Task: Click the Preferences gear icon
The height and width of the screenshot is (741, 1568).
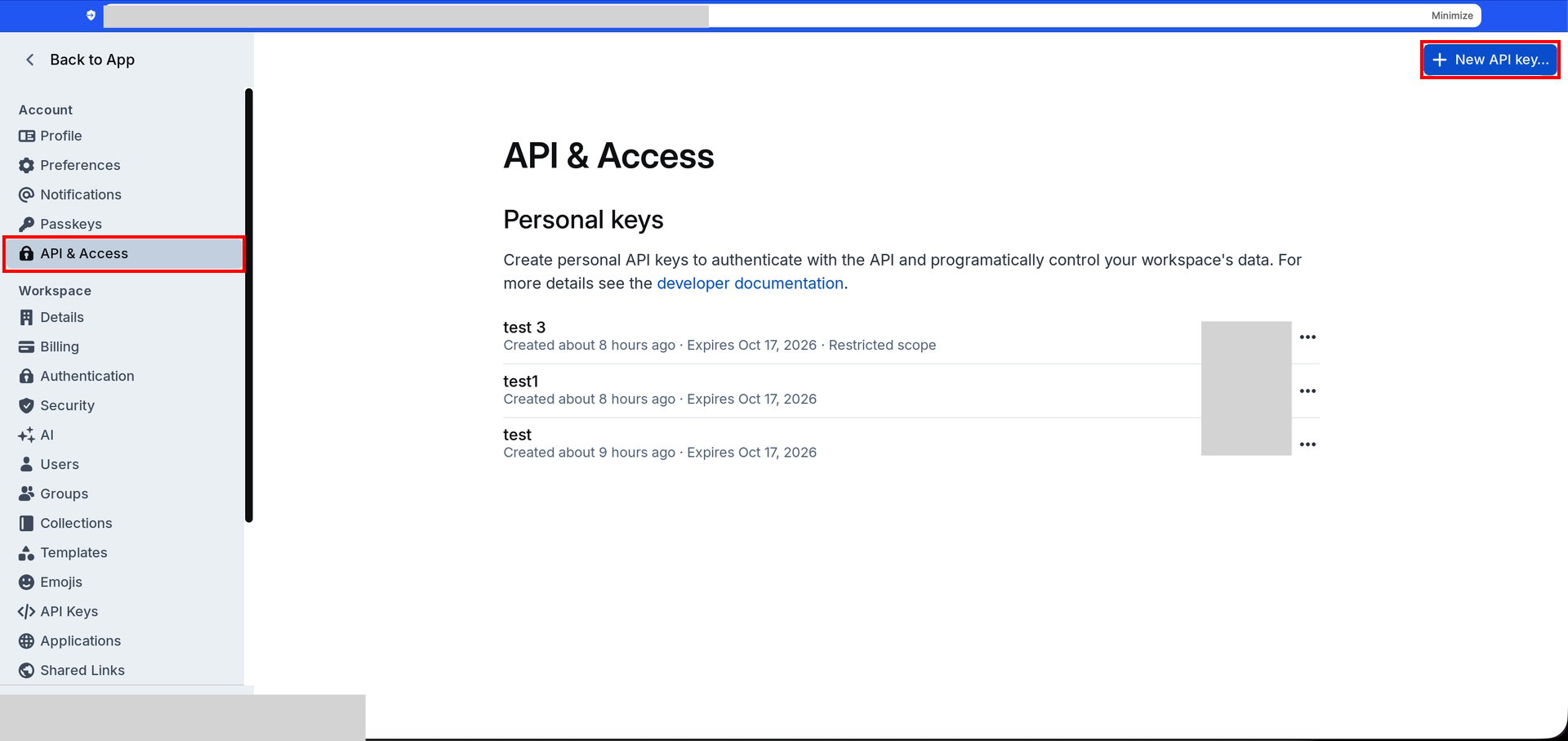Action: [26, 165]
